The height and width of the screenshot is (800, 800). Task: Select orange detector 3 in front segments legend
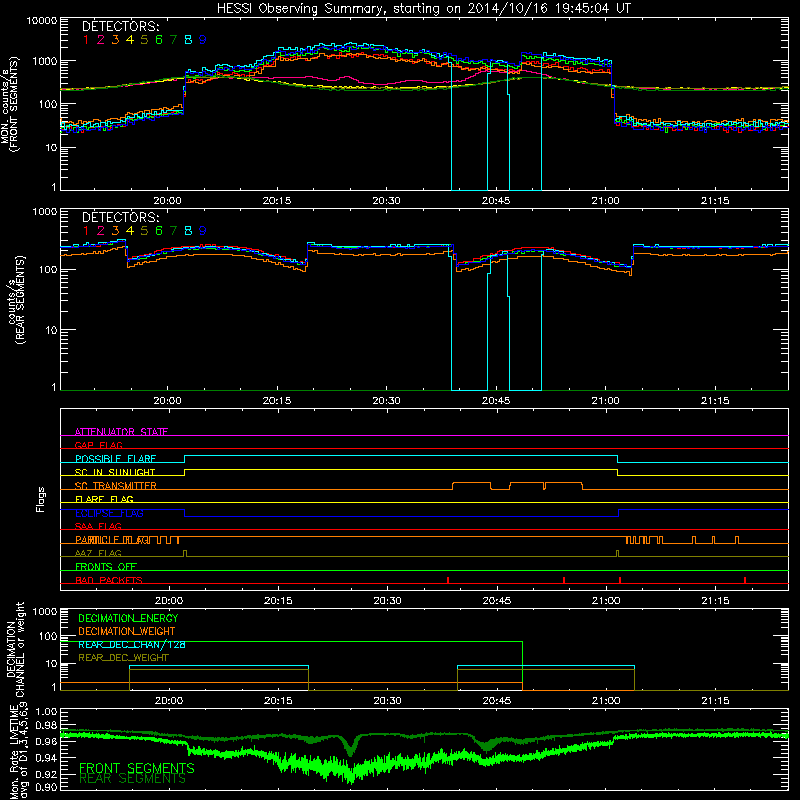[x=115, y=40]
